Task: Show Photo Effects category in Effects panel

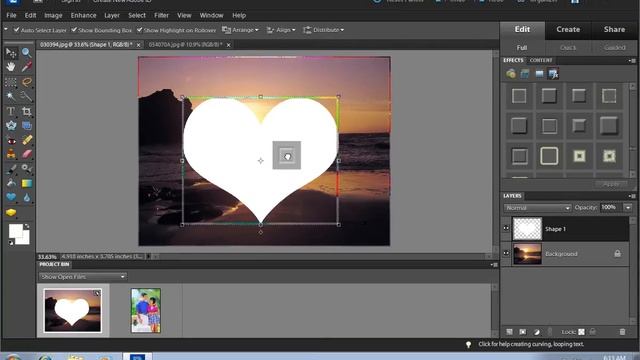Action: click(x=539, y=74)
